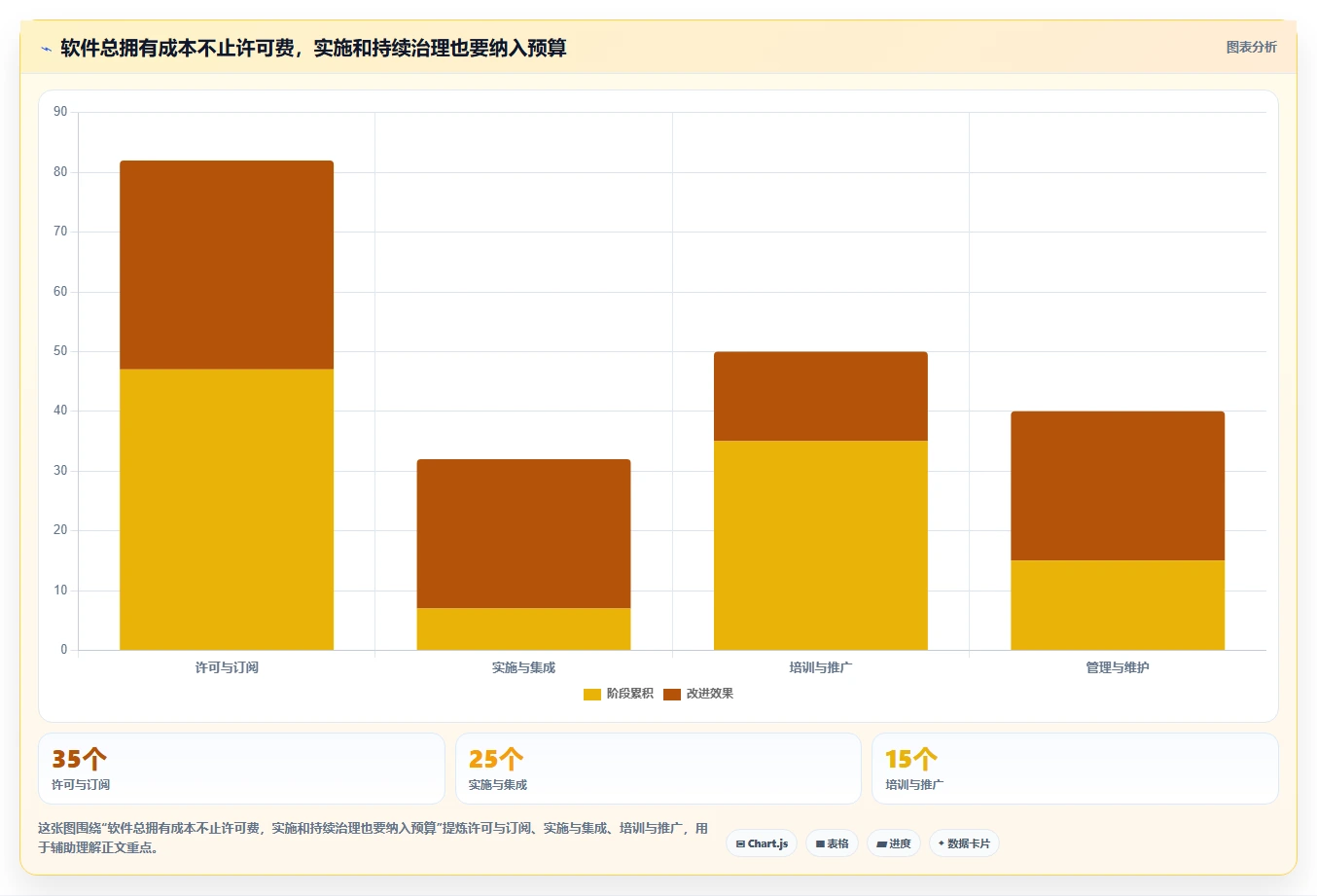Click the 进度 tag chip
Viewport: 1317px width, 896px height.
tap(894, 843)
